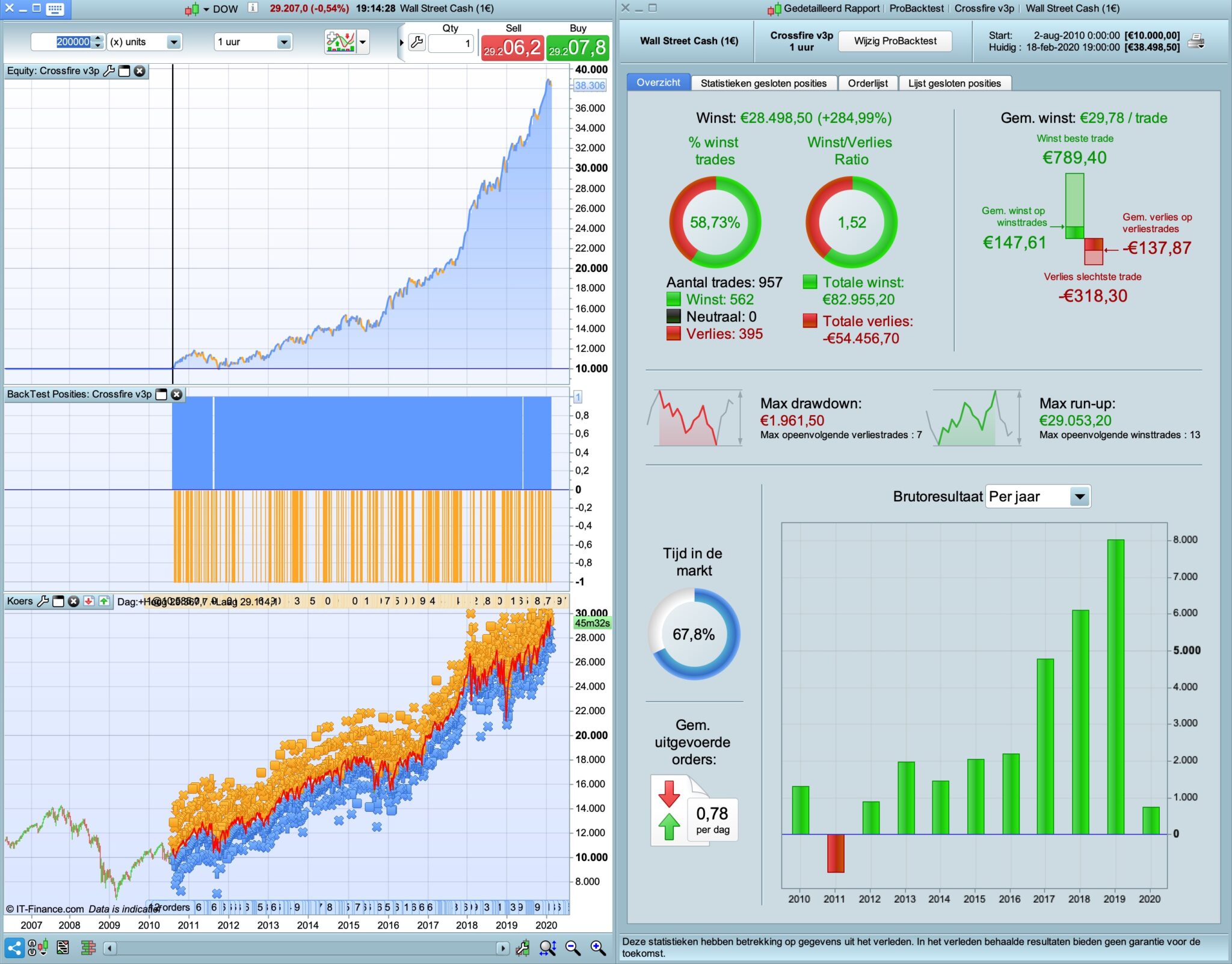Click the instrument info icon next to DOW

(x=253, y=8)
